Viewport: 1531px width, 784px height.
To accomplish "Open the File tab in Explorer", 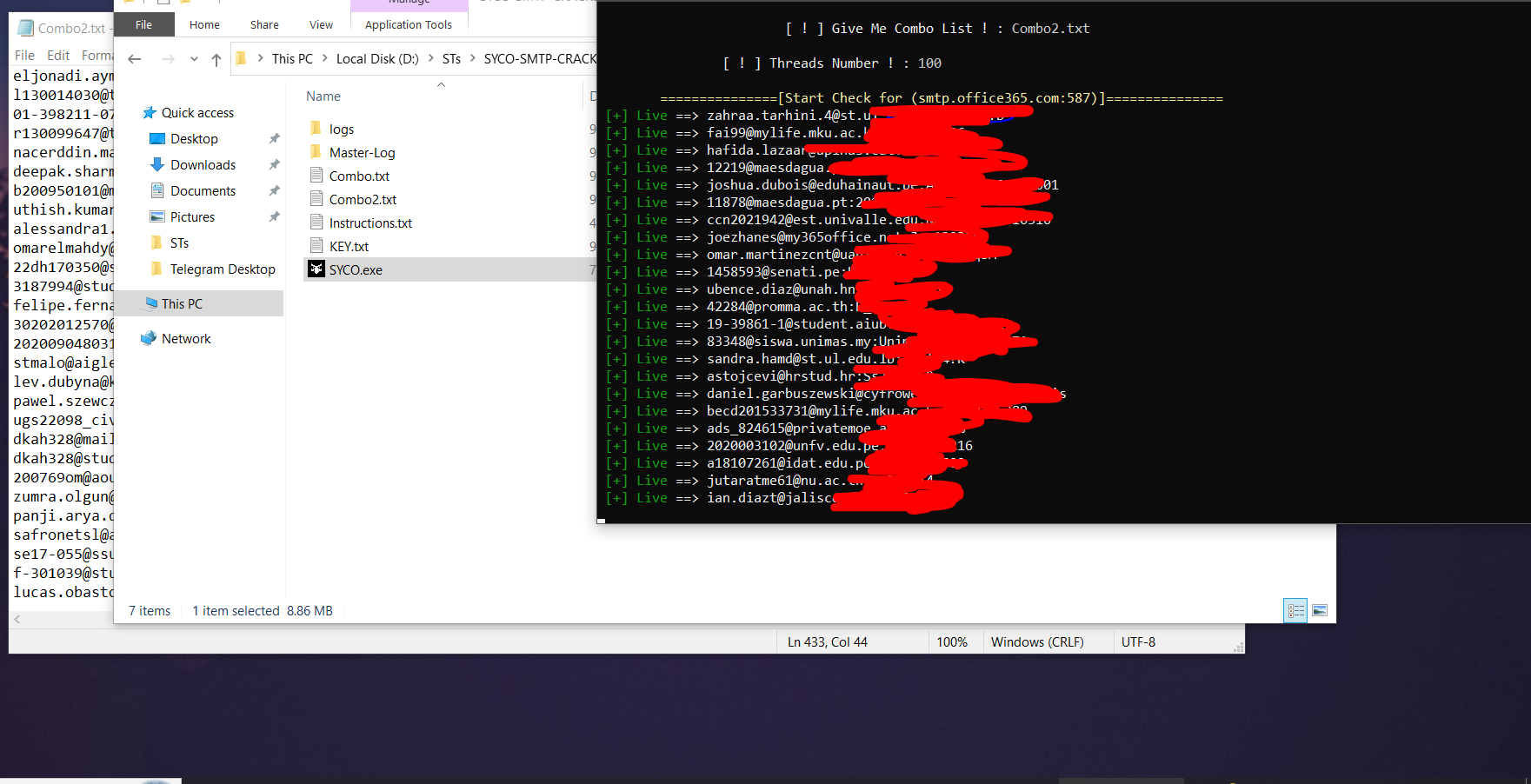I will (144, 24).
